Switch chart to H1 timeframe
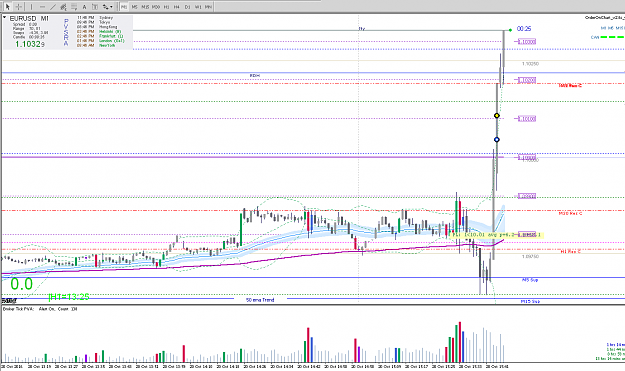Screen dimensions: 625x371 coord(167,7)
